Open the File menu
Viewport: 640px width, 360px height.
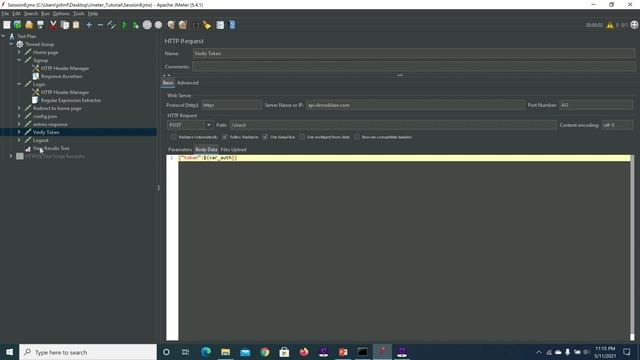coord(5,13)
